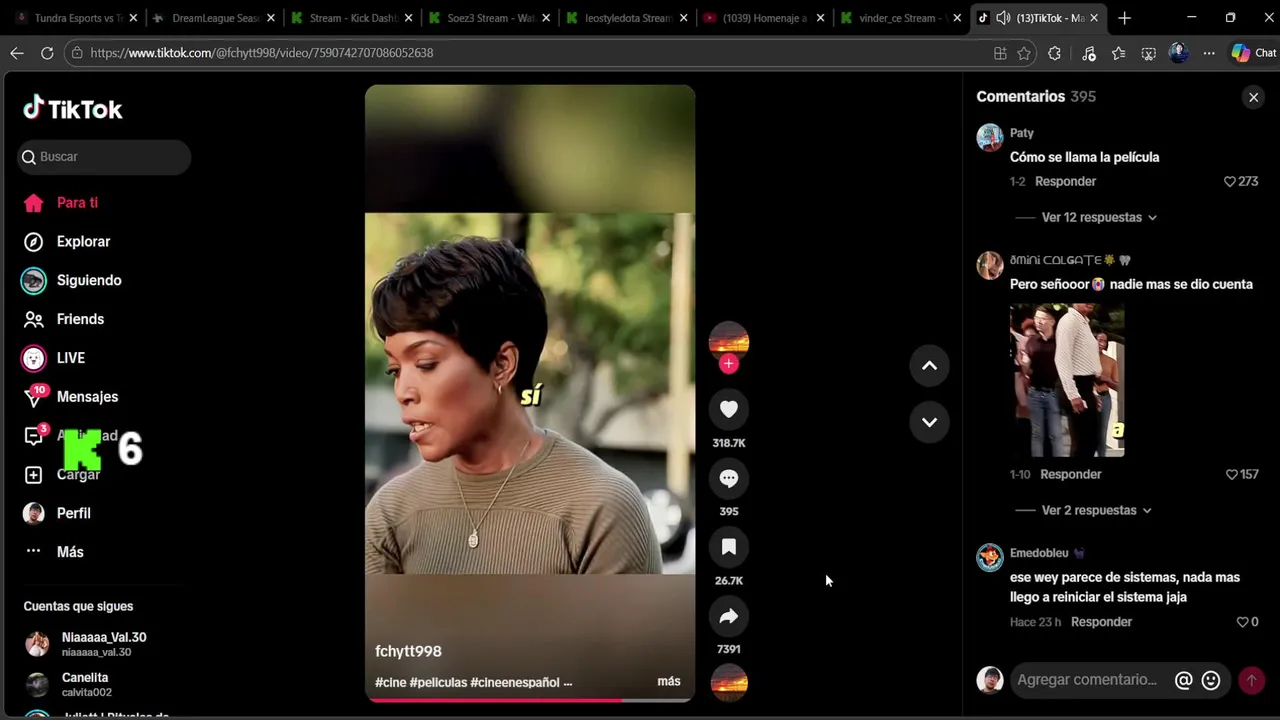This screenshot has height=720, width=1280.
Task: Share the video with arrow icon
Action: pos(729,616)
